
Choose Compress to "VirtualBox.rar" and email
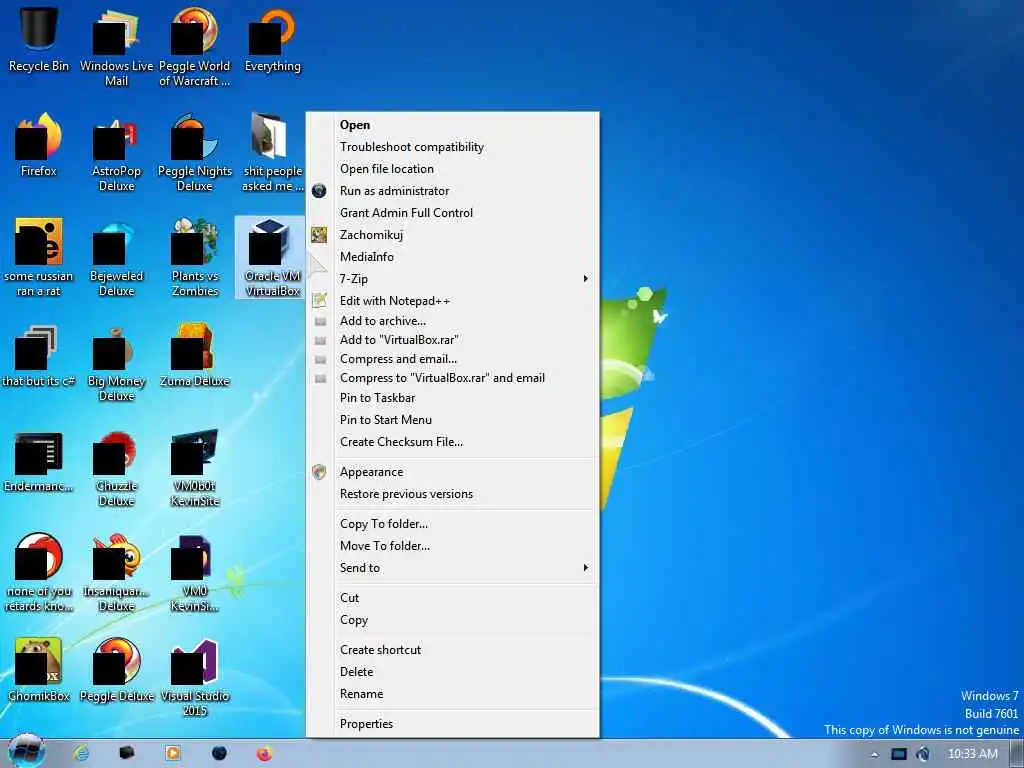pos(453,378)
